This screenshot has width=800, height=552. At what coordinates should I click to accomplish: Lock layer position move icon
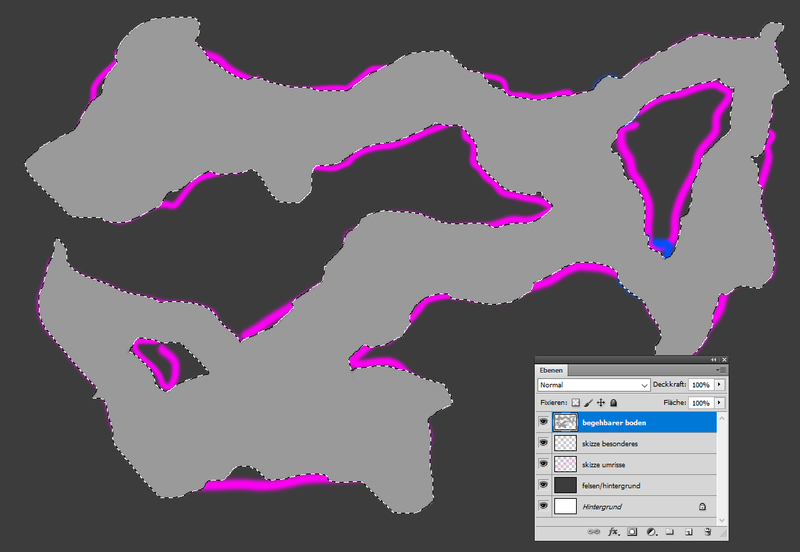click(601, 403)
